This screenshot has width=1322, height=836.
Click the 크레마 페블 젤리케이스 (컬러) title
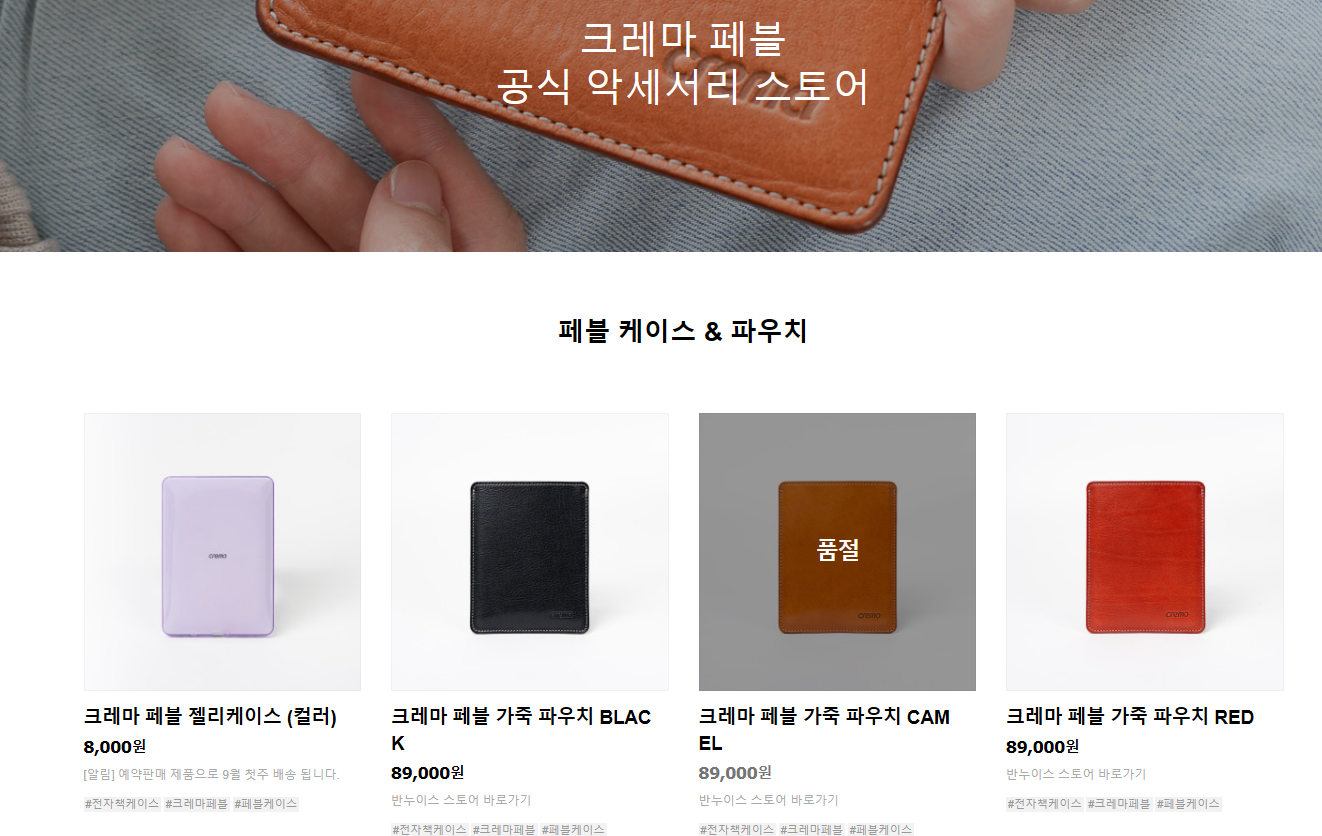tap(210, 717)
